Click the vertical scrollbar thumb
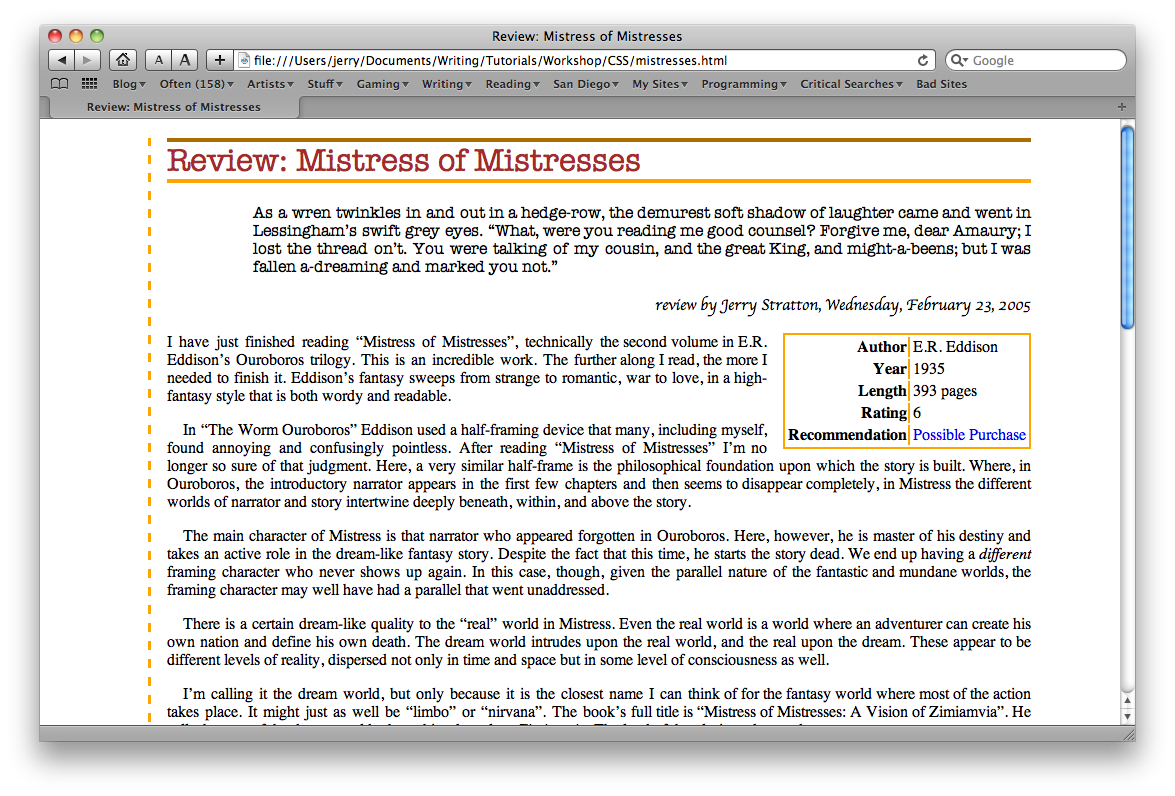 click(x=1127, y=228)
